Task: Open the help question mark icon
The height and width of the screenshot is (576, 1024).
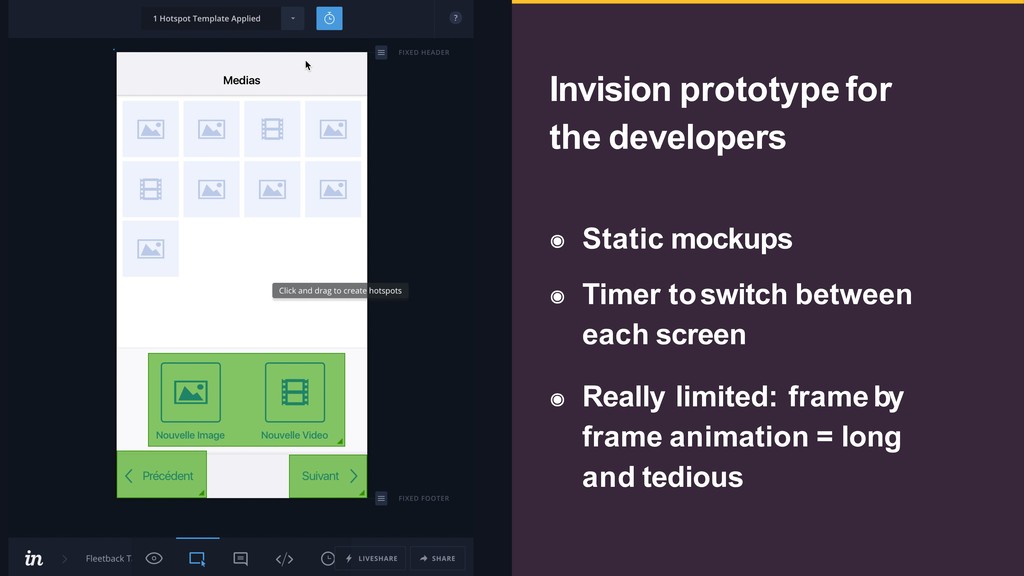Action: click(x=455, y=18)
